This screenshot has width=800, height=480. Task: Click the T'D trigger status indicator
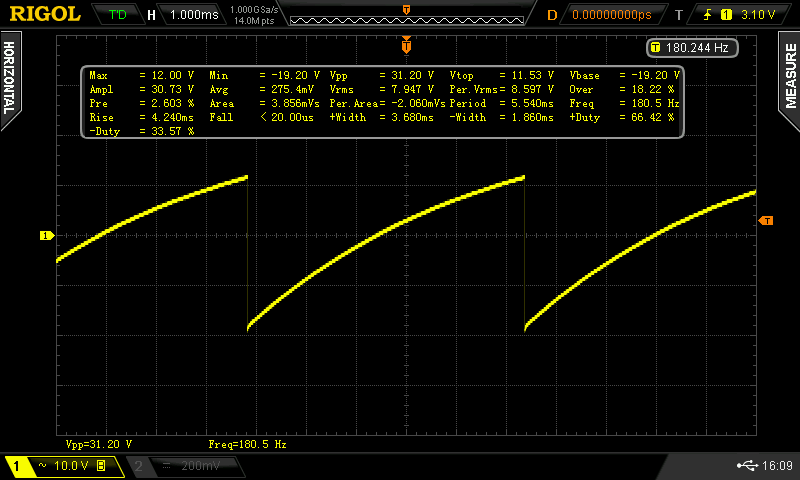coord(118,15)
